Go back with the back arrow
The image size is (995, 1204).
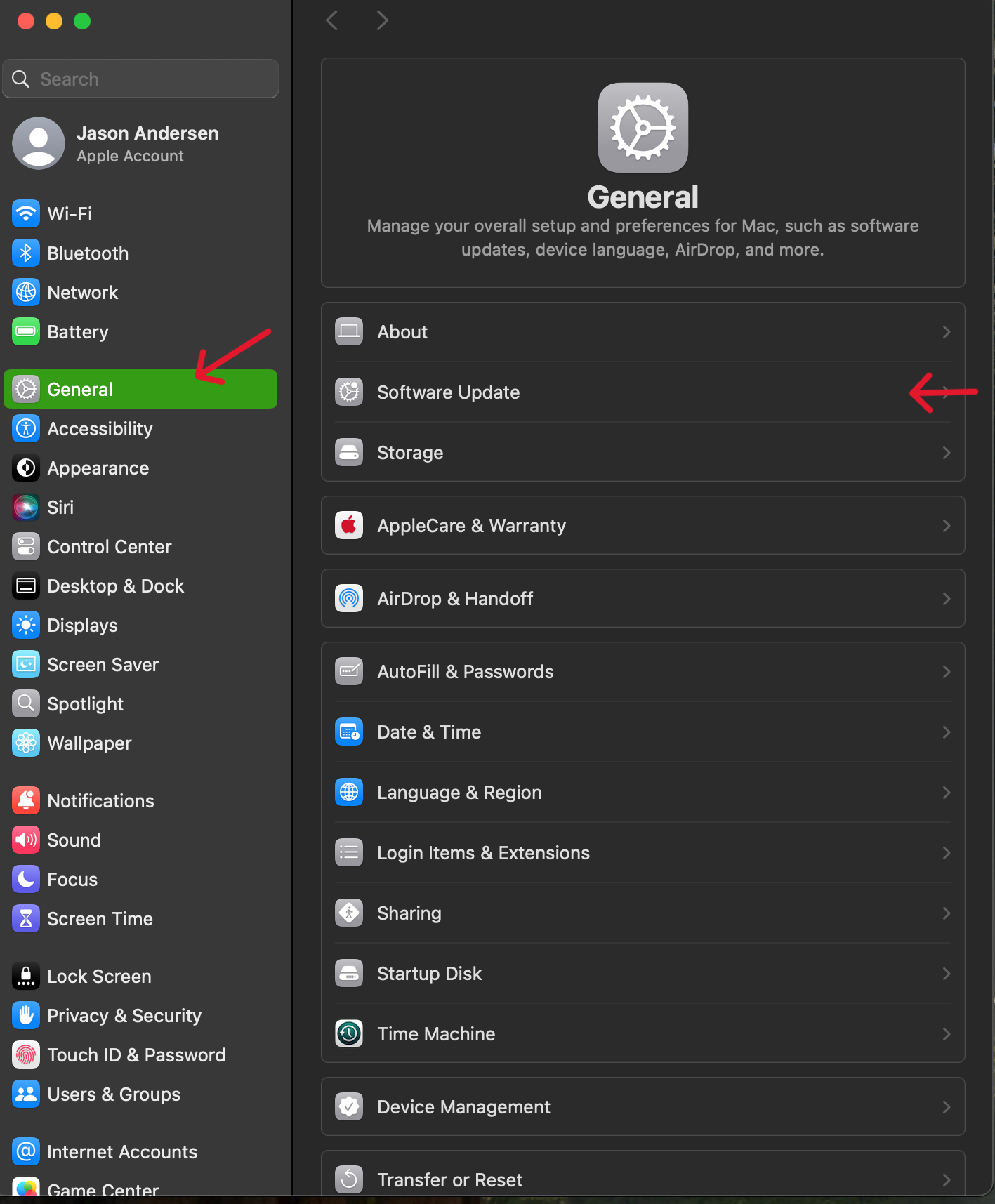point(332,20)
